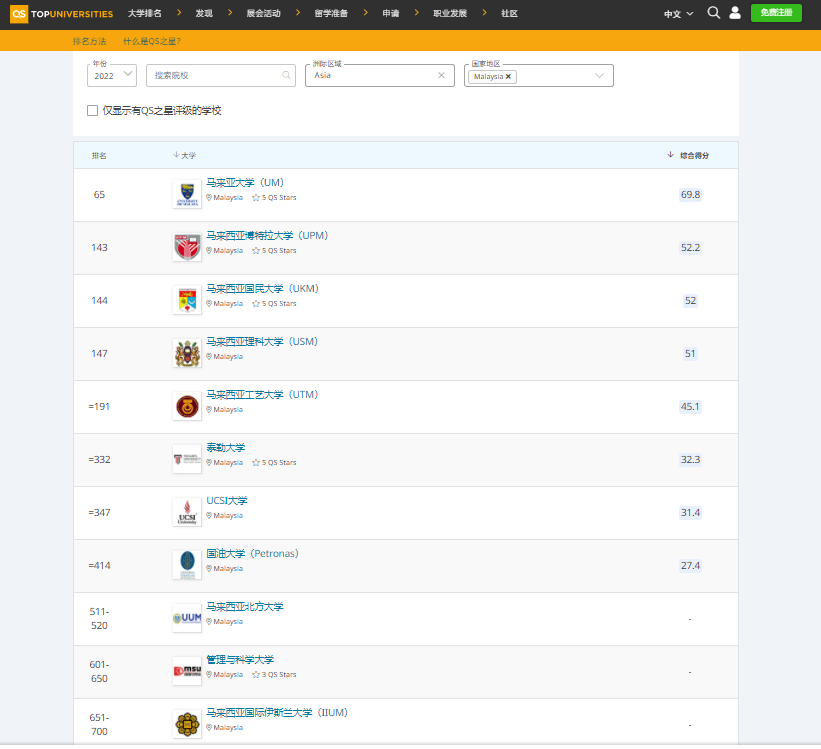
Task: Open the 国油大学 (Petronas) link
Action: point(252,554)
